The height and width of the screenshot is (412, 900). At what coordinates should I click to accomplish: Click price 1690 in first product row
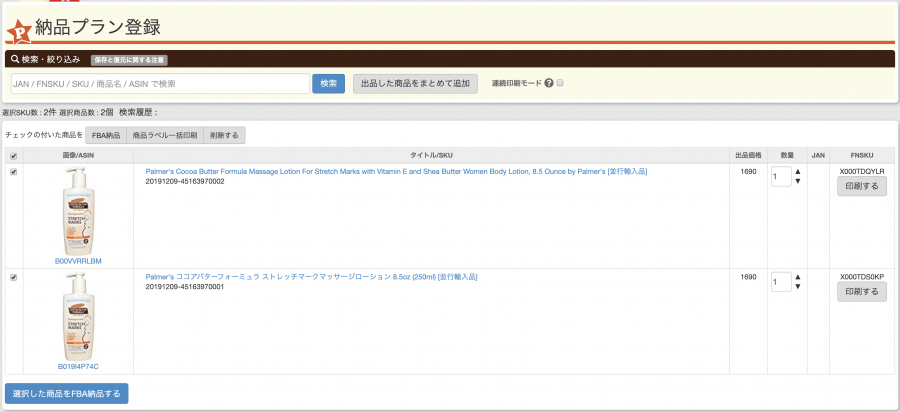pos(748,171)
